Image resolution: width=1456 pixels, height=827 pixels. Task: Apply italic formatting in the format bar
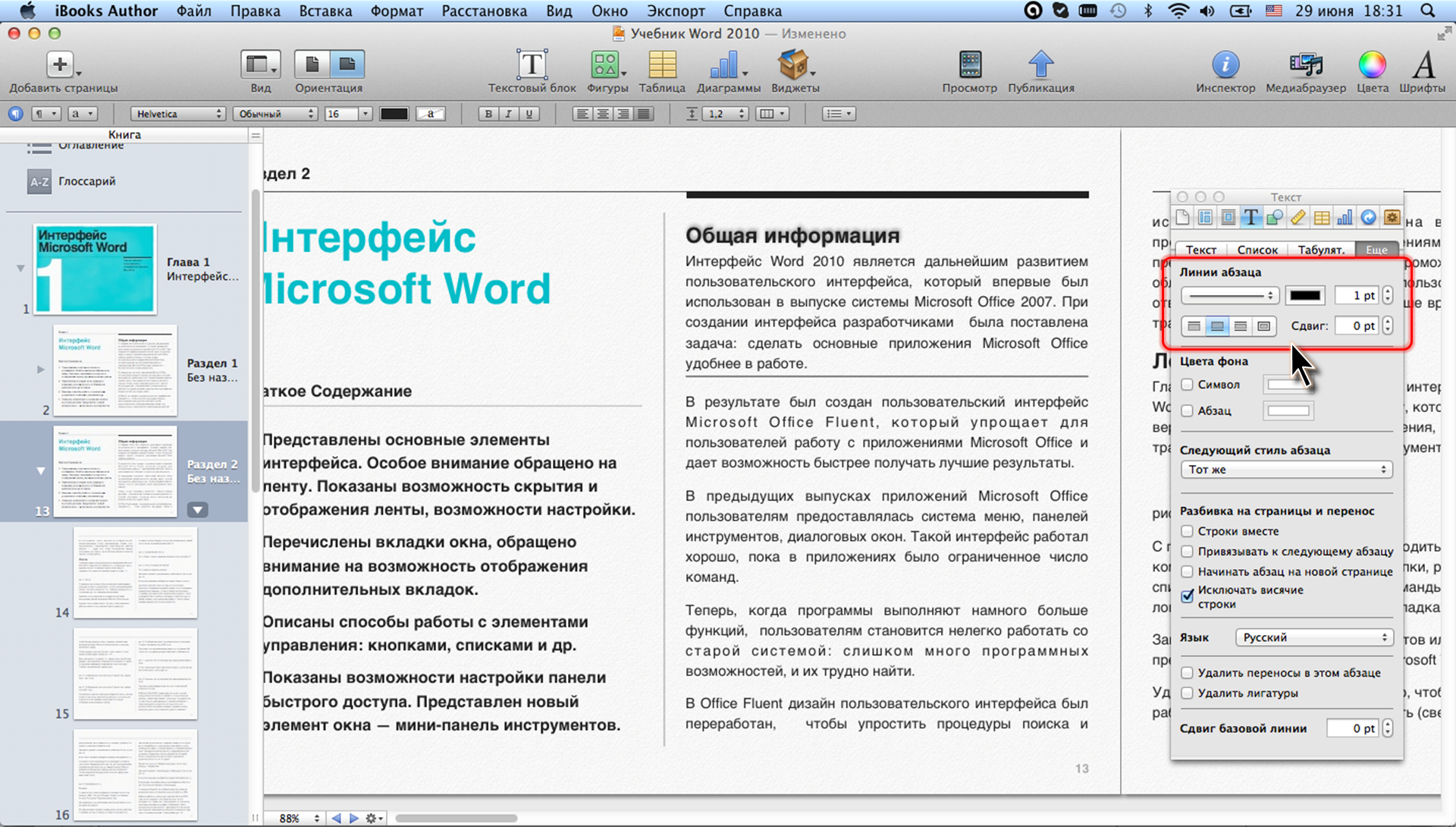[x=508, y=114]
